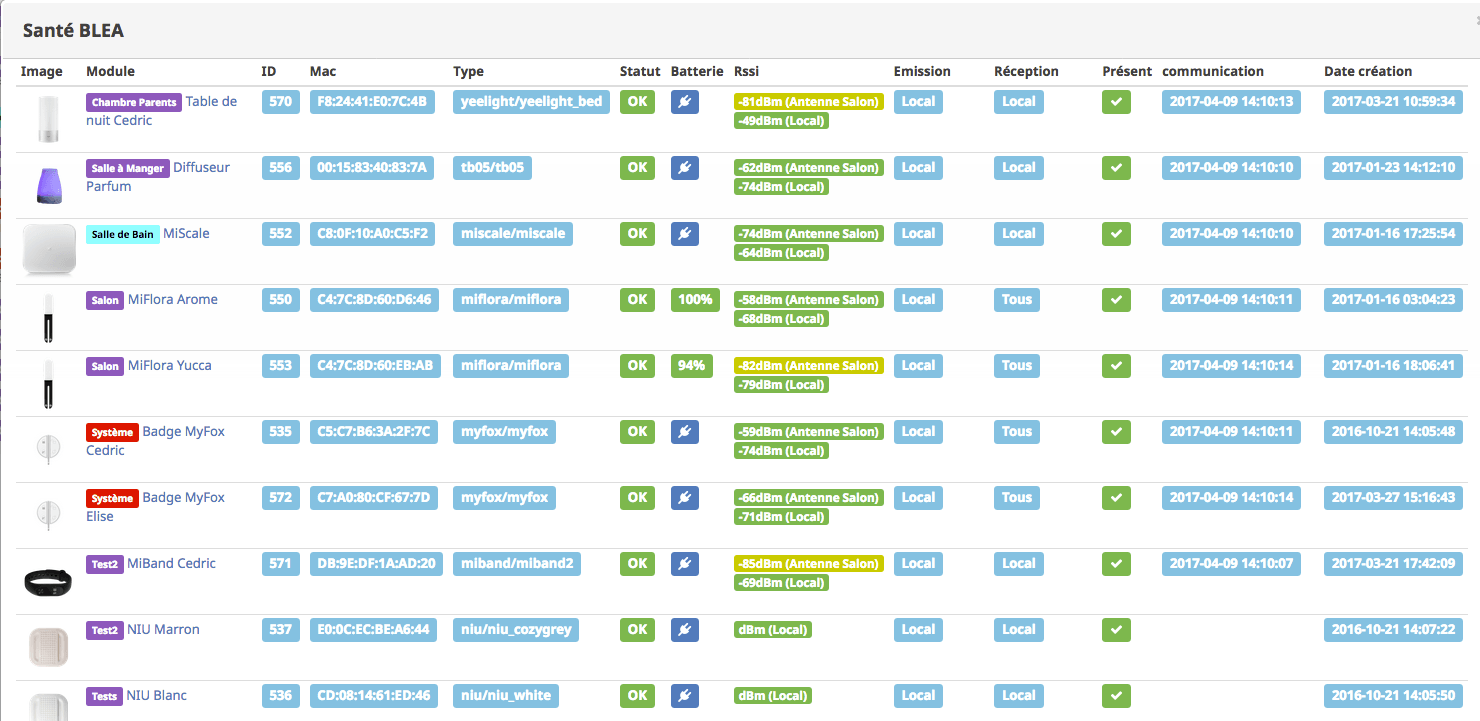Click the present checkmark in MiScale row

1116,233
